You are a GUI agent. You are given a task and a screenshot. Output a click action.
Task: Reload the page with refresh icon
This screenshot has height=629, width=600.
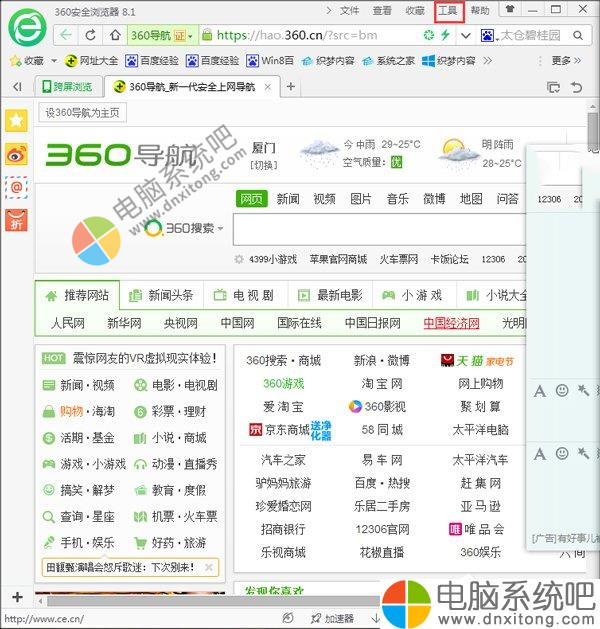coord(91,35)
